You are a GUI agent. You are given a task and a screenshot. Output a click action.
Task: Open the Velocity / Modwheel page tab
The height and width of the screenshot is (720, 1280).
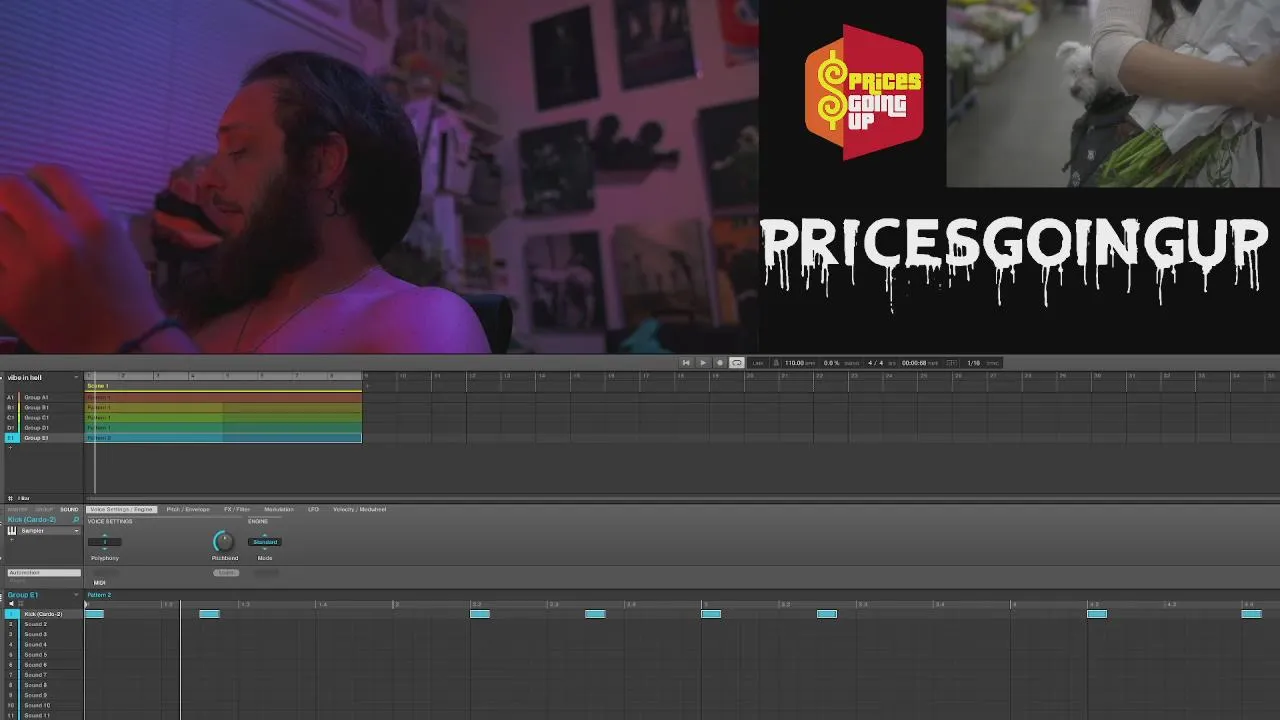point(359,509)
